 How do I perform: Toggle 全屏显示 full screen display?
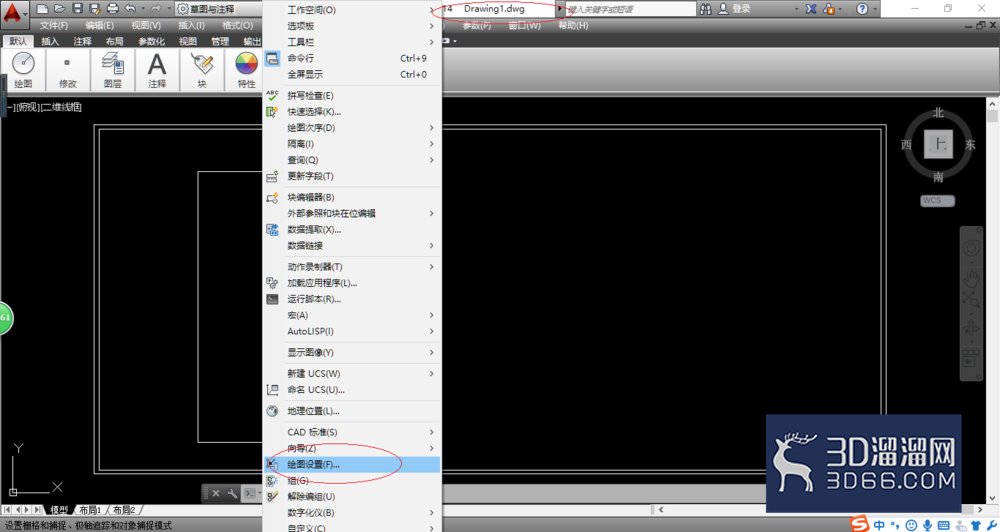click(x=352, y=74)
